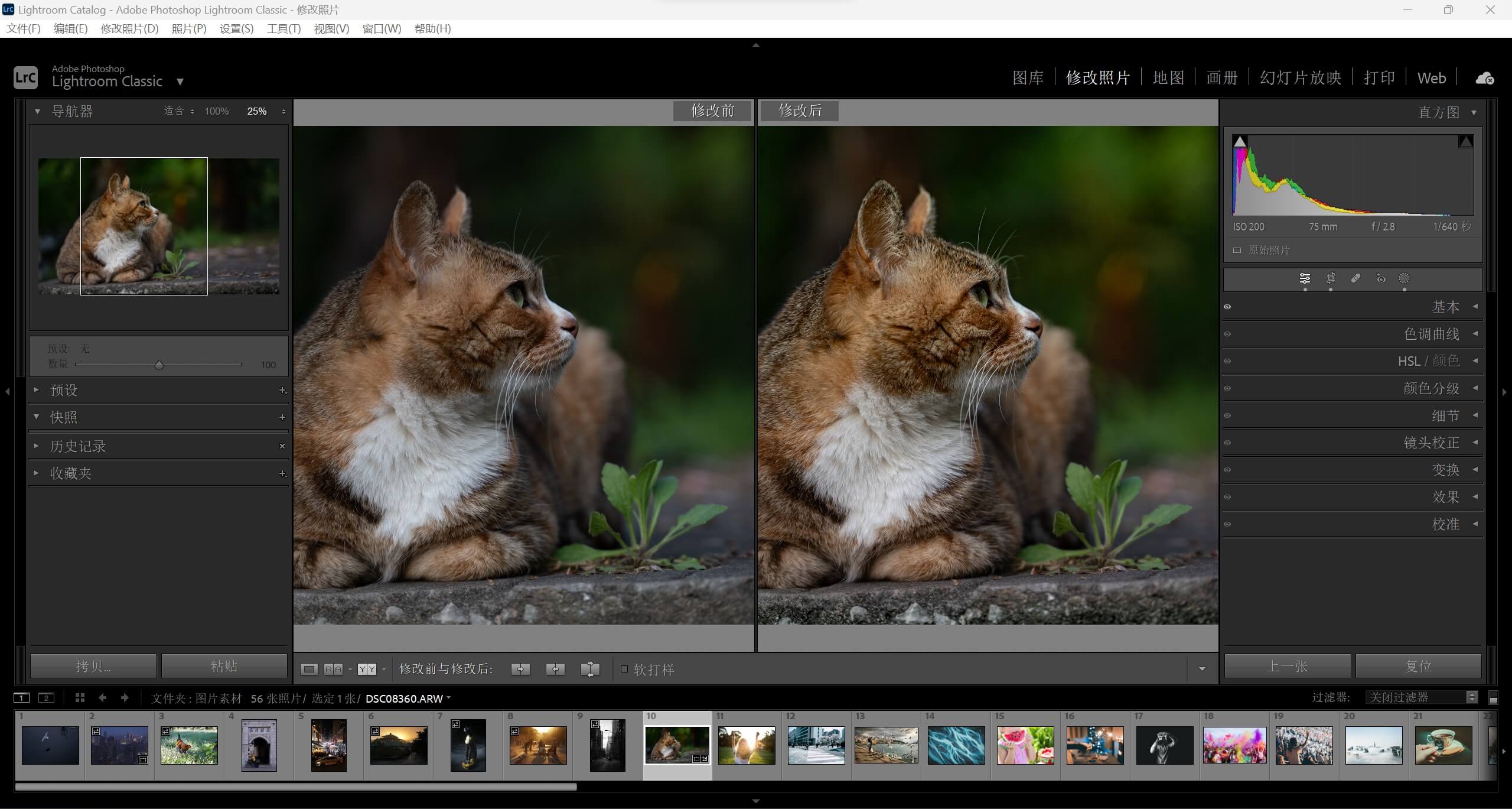
Task: Expand the 历史记录 panel triangle
Action: coord(36,446)
